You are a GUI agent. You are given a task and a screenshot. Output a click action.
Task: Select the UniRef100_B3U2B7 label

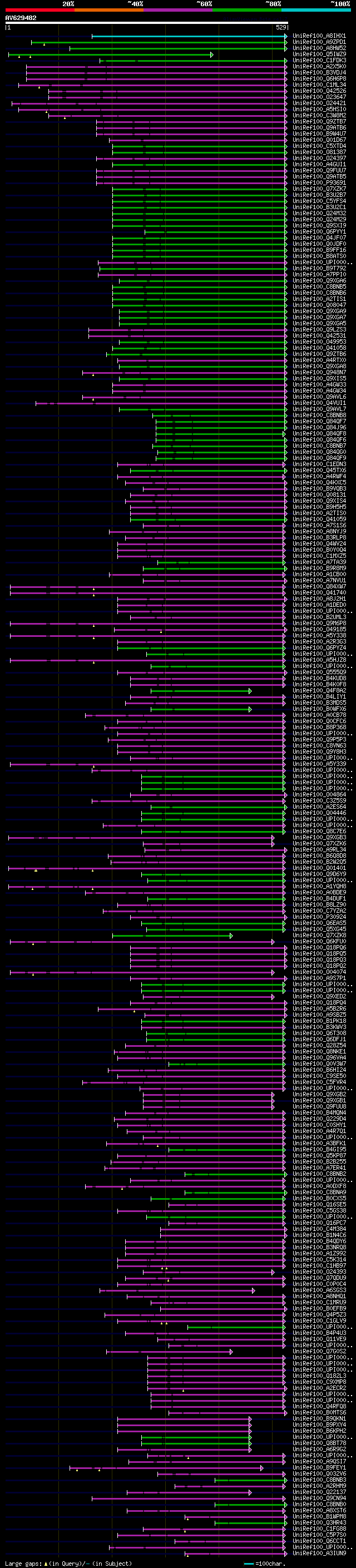coord(319,195)
